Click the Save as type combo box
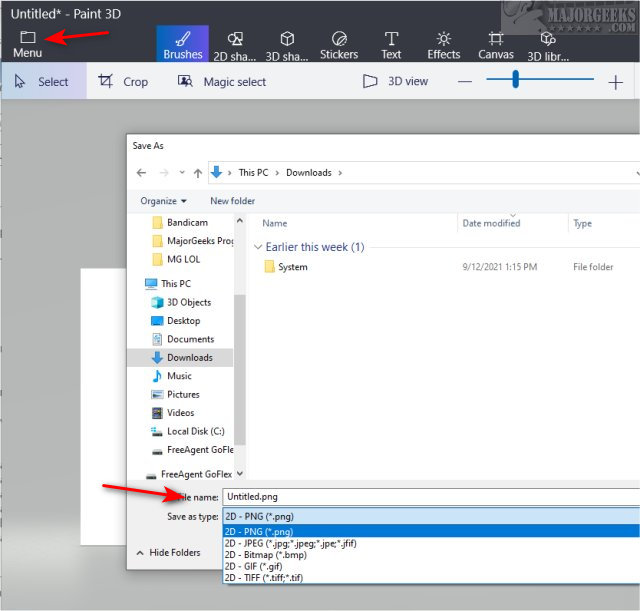640x611 pixels. pyautogui.click(x=431, y=516)
